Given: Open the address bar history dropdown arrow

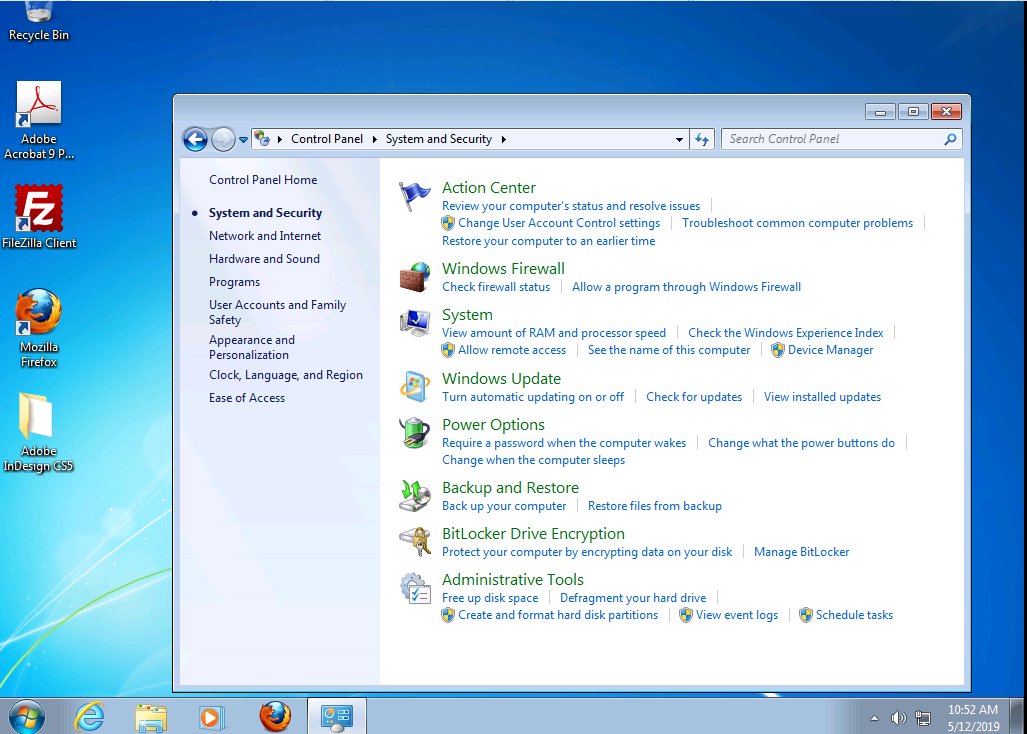Looking at the screenshot, I should tap(679, 139).
